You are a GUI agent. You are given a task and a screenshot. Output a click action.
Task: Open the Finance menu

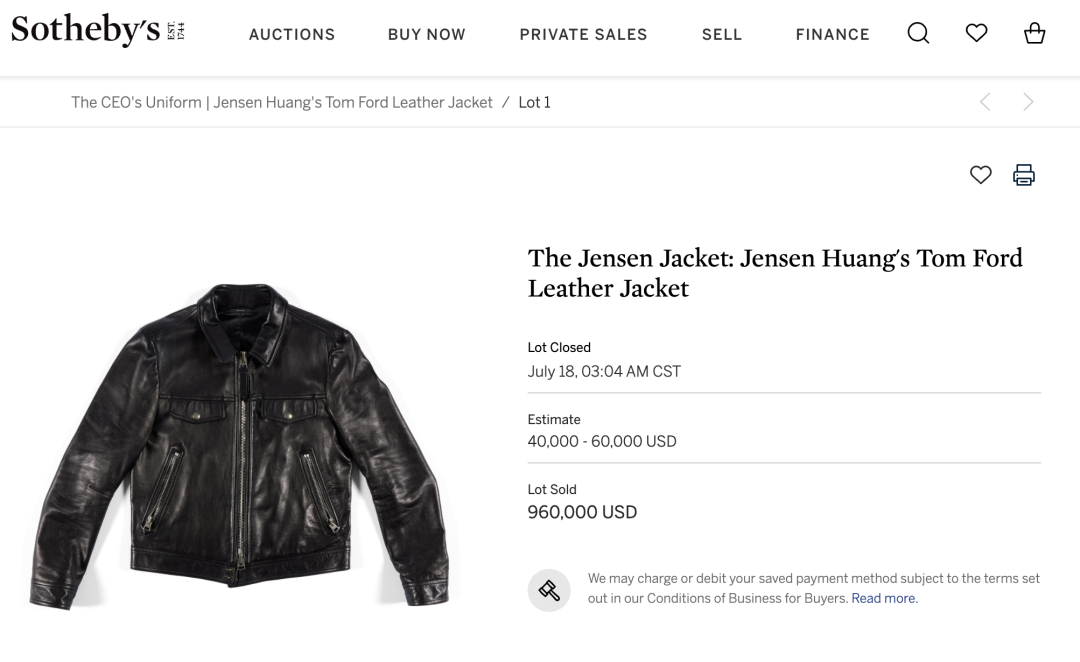(x=833, y=34)
